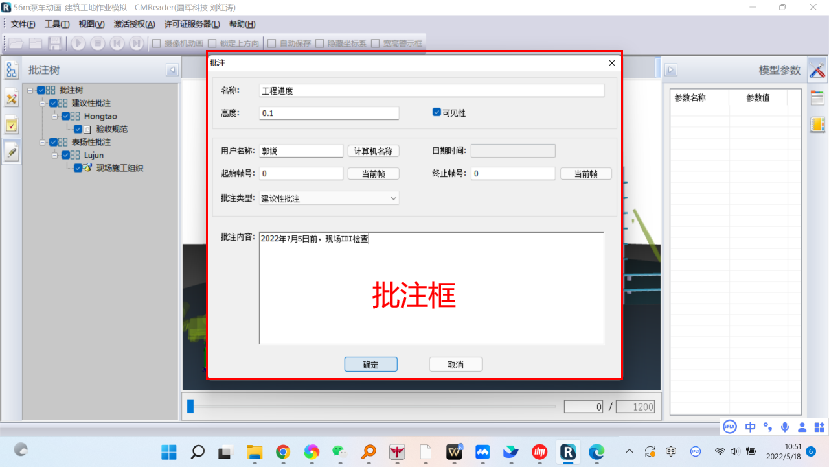Click the 确定 button in the dialog
This screenshot has width=830, height=467.
point(371,364)
